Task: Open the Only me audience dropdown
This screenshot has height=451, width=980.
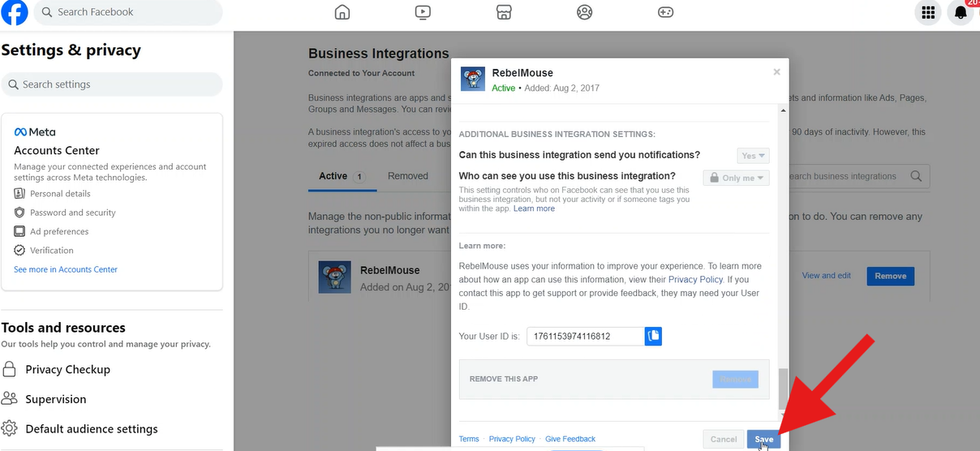Action: tap(736, 177)
